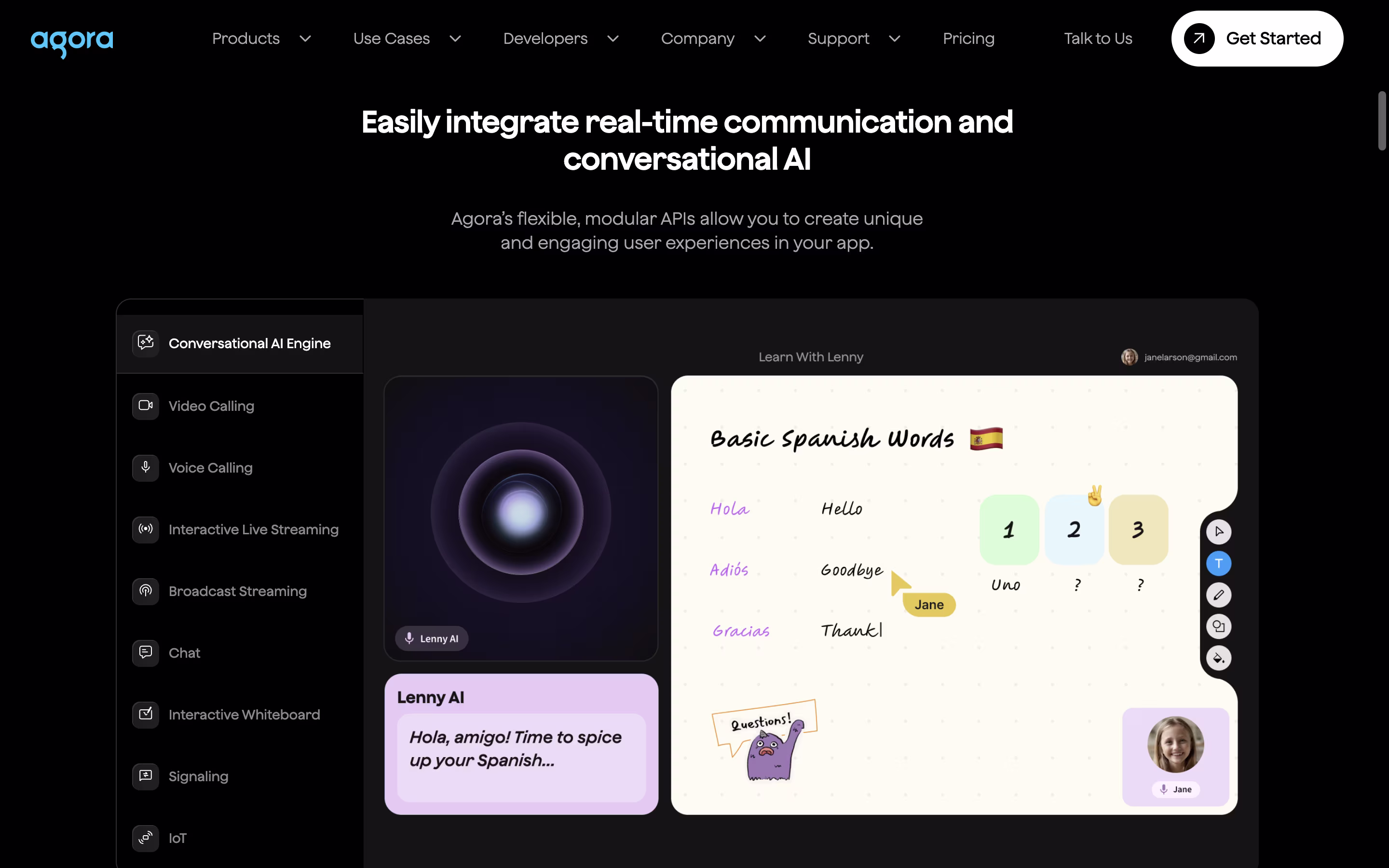Expand the Products dropdown menu
Screen dimensions: 1389x868
(x=261, y=39)
